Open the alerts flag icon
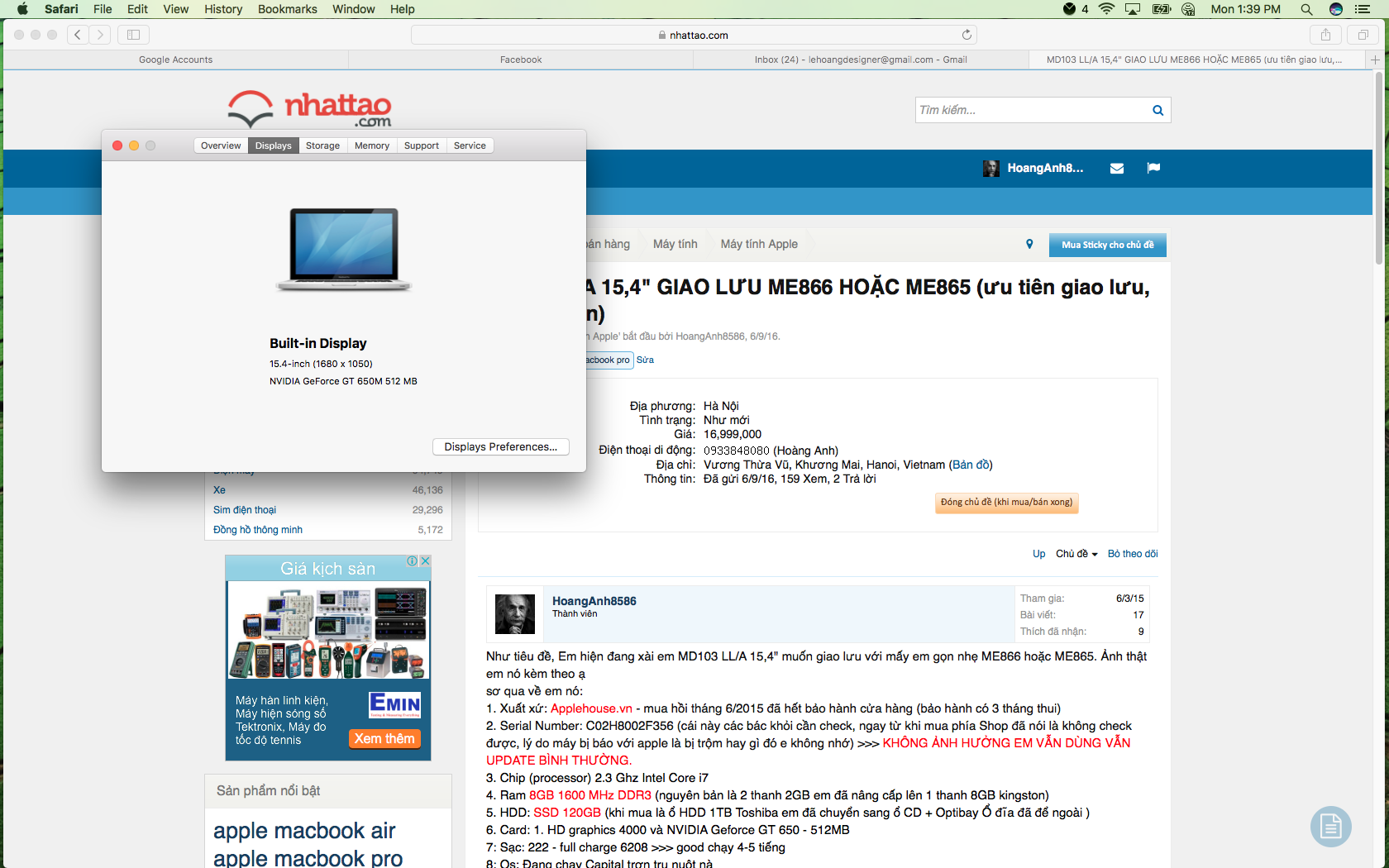This screenshot has height=868, width=1389. pos(1153,169)
